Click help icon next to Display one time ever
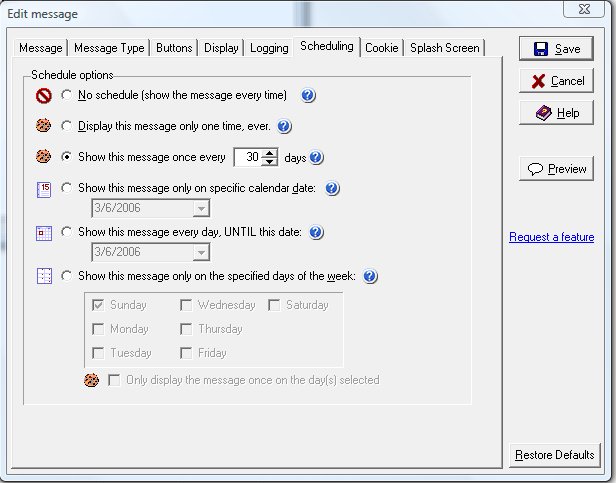The image size is (616, 483). pos(284,127)
